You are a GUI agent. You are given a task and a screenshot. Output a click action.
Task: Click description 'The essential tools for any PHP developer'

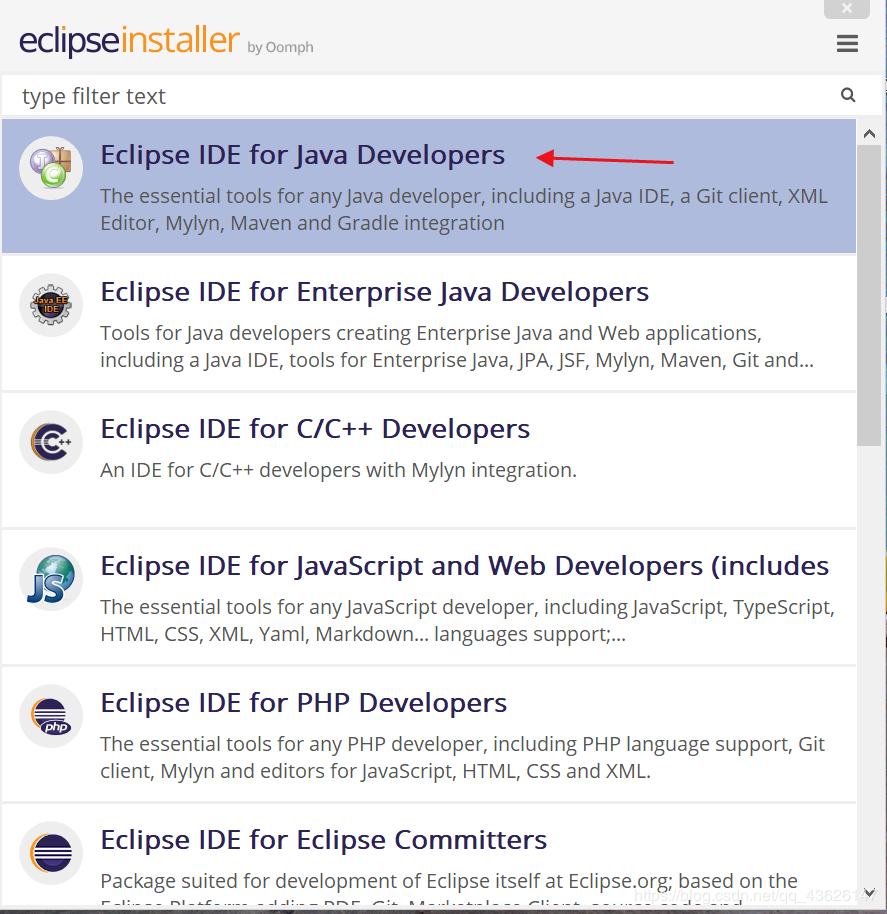click(463, 757)
